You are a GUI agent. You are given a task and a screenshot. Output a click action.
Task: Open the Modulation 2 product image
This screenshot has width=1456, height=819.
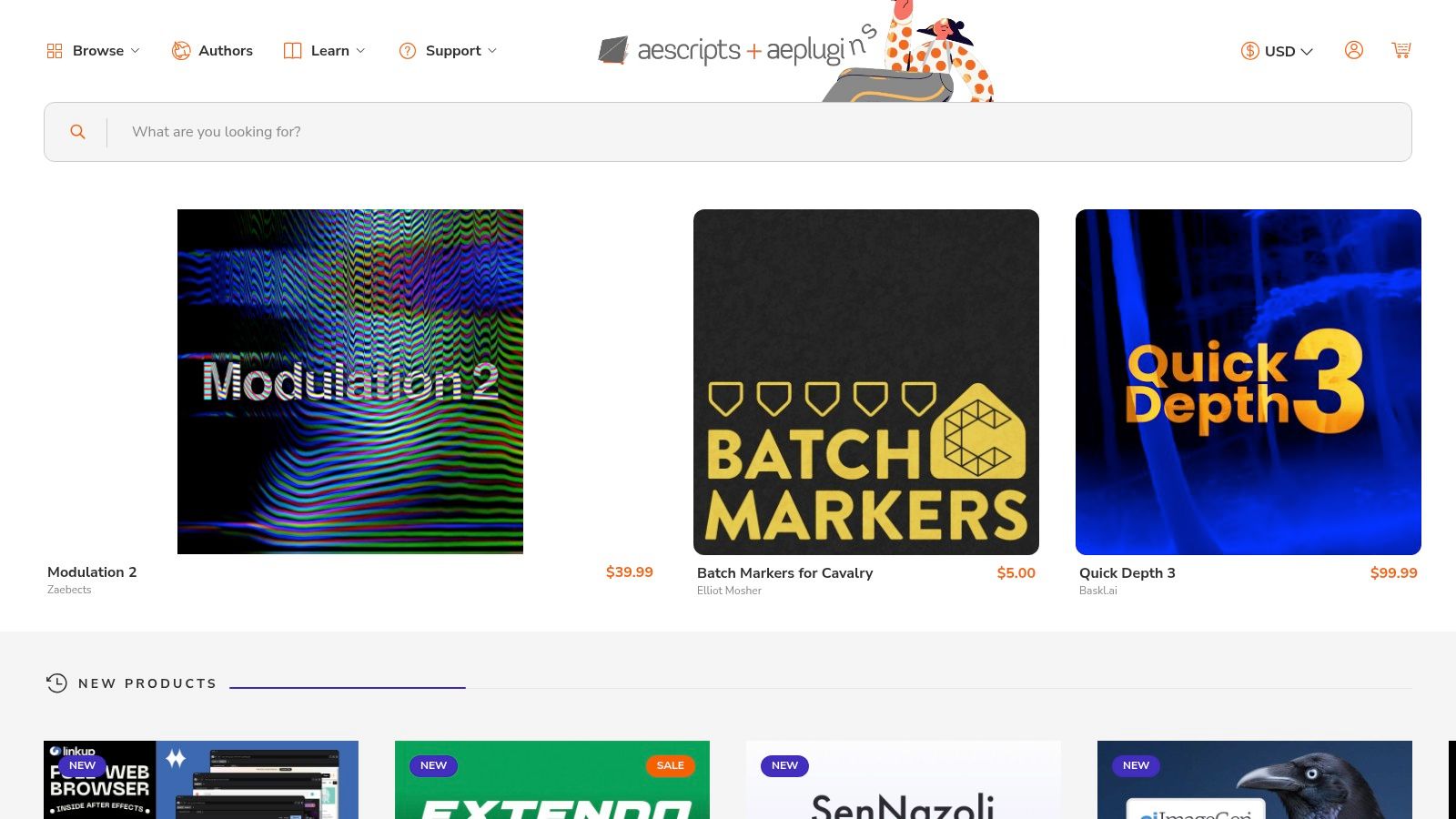(350, 381)
